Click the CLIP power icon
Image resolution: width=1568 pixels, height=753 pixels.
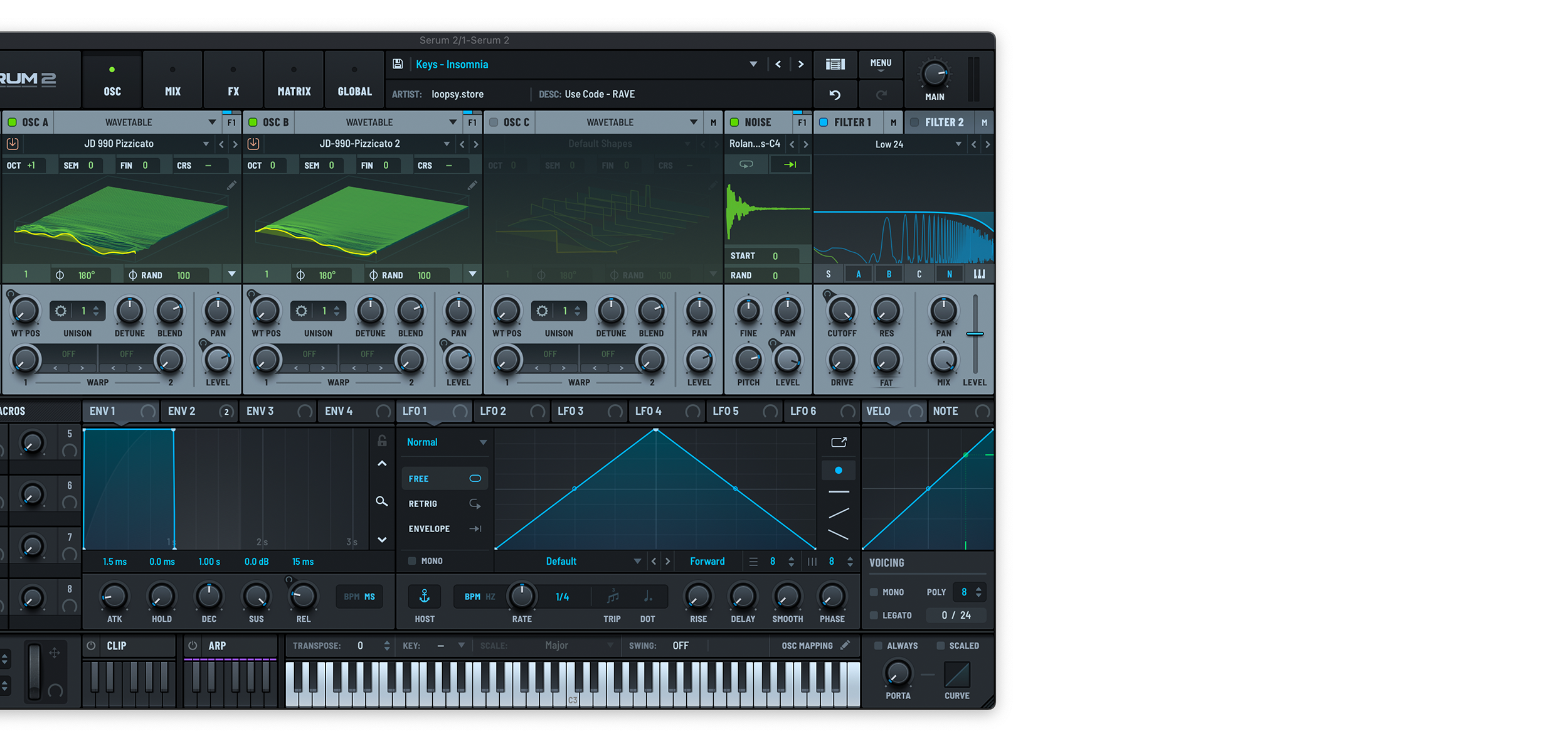click(92, 646)
